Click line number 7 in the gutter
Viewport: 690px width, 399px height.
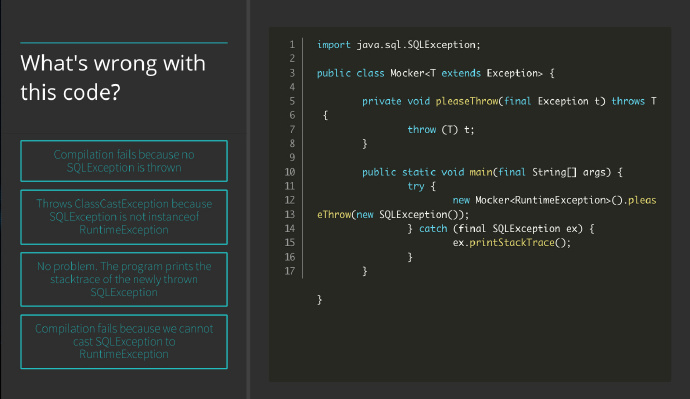(292, 129)
